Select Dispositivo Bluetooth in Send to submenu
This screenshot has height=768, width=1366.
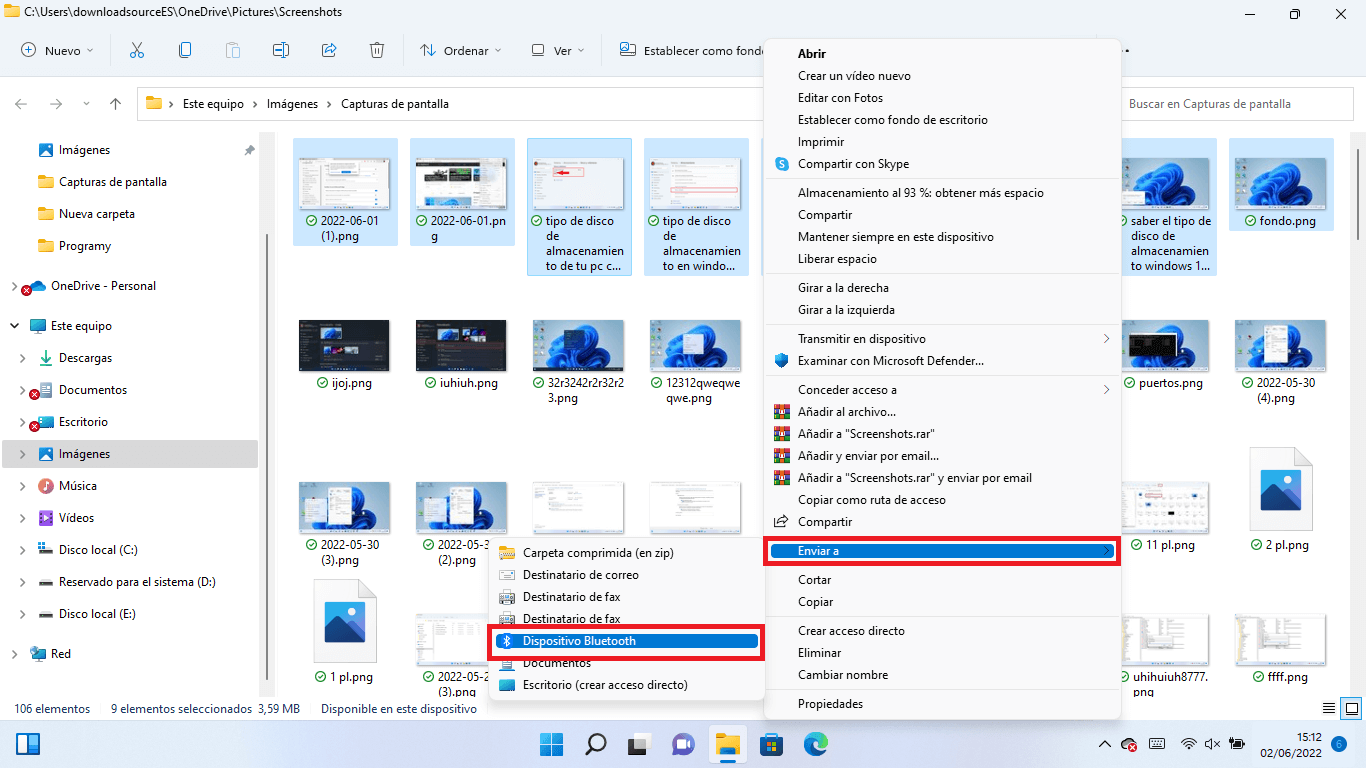pos(626,641)
